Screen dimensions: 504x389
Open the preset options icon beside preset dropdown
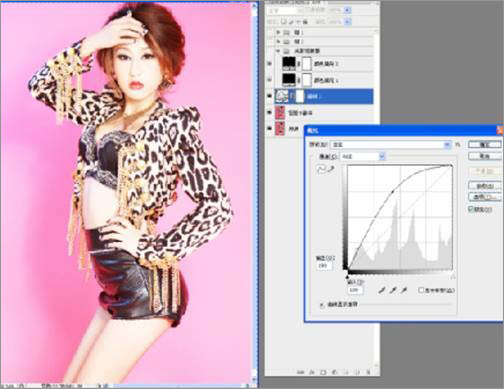click(458, 145)
